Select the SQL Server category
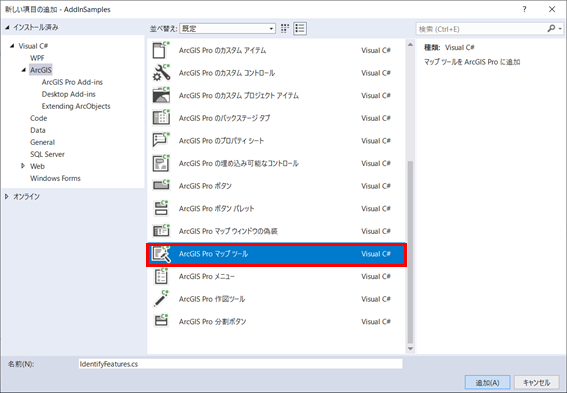The width and height of the screenshot is (567, 393). point(47,154)
